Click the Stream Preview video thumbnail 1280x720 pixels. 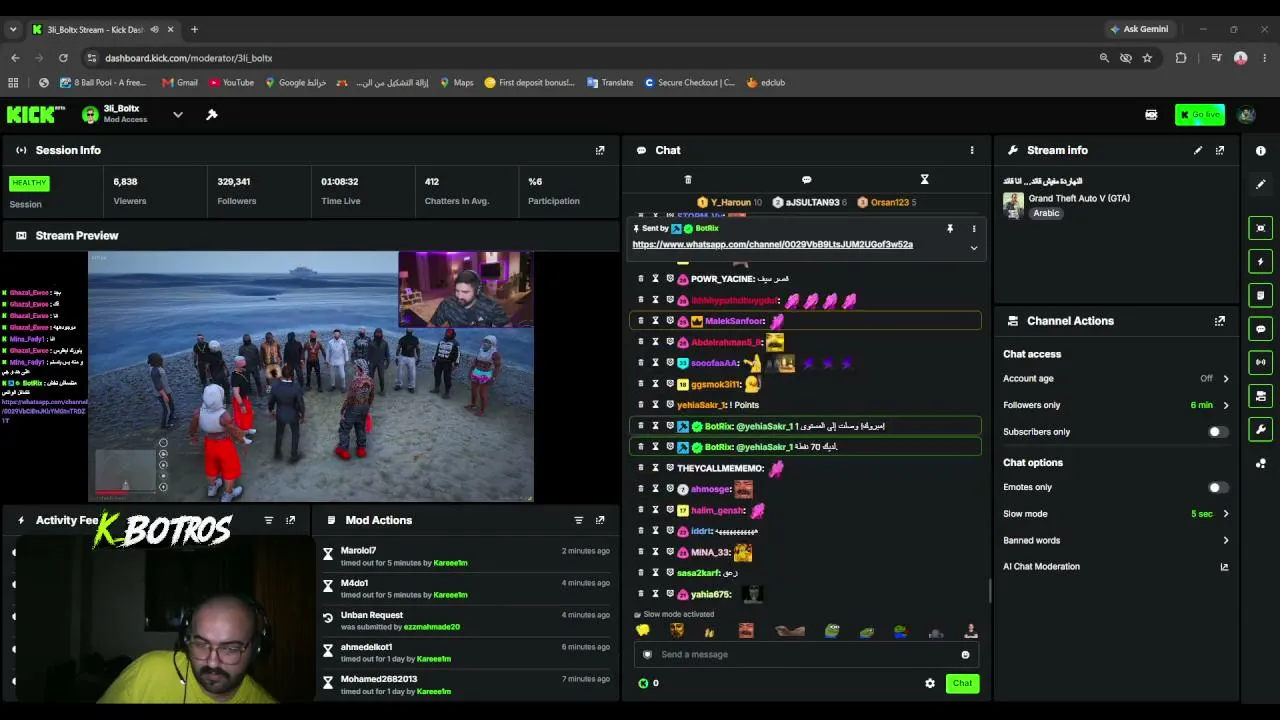[x=311, y=376]
